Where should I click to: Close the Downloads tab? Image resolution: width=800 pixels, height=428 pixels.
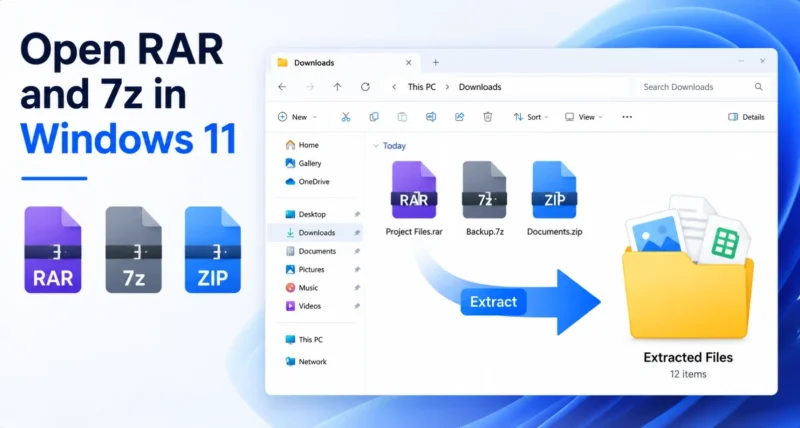(409, 63)
